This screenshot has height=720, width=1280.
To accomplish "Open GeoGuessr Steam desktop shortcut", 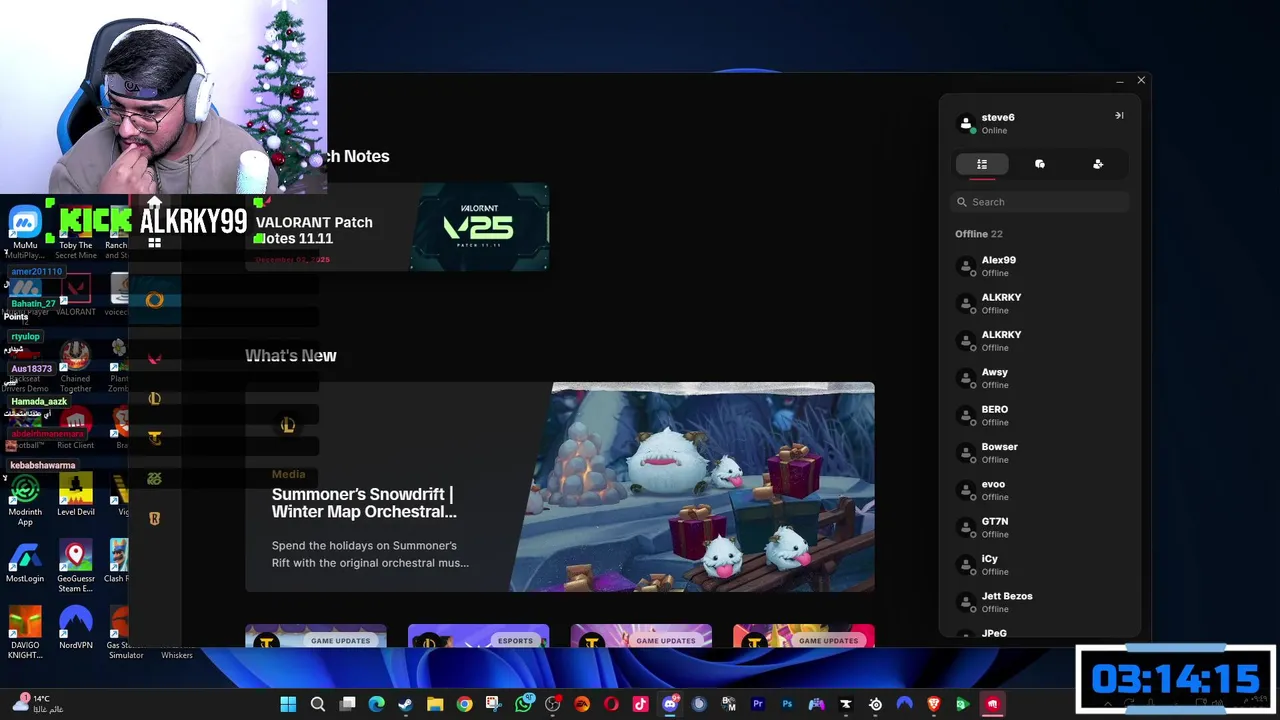I will (76, 567).
